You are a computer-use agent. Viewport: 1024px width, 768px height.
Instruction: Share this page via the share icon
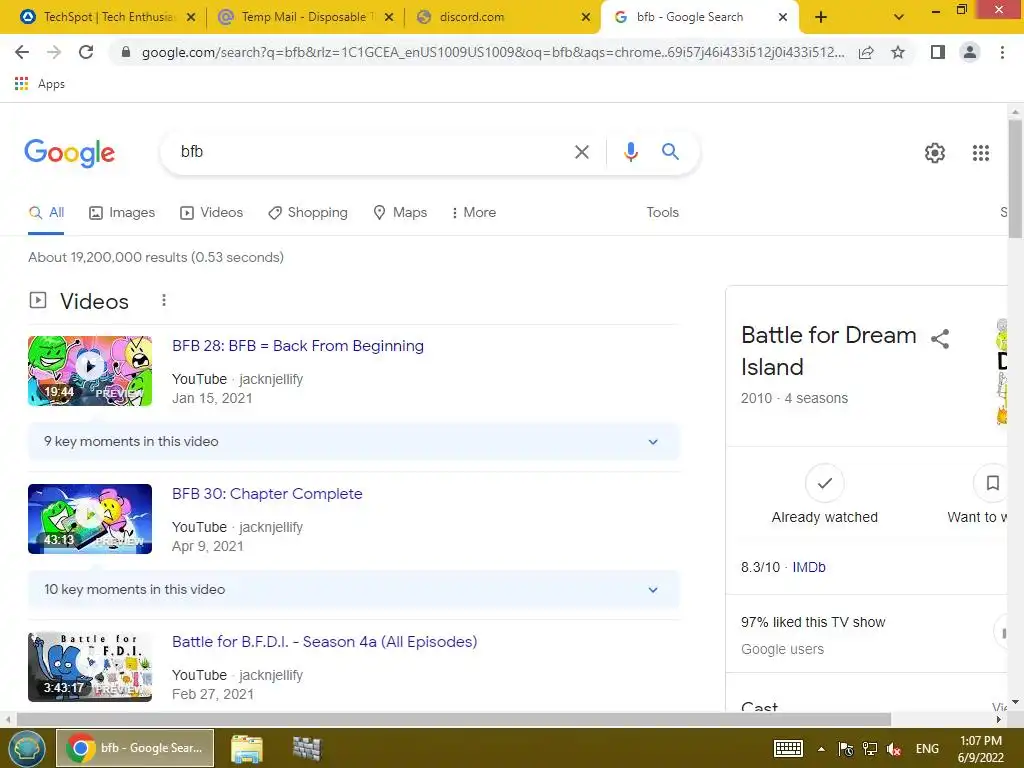866,52
